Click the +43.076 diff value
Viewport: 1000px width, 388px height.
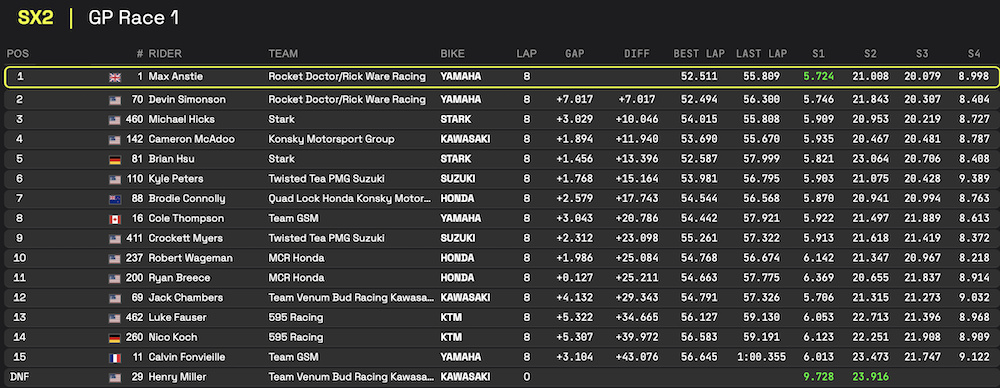pos(638,357)
